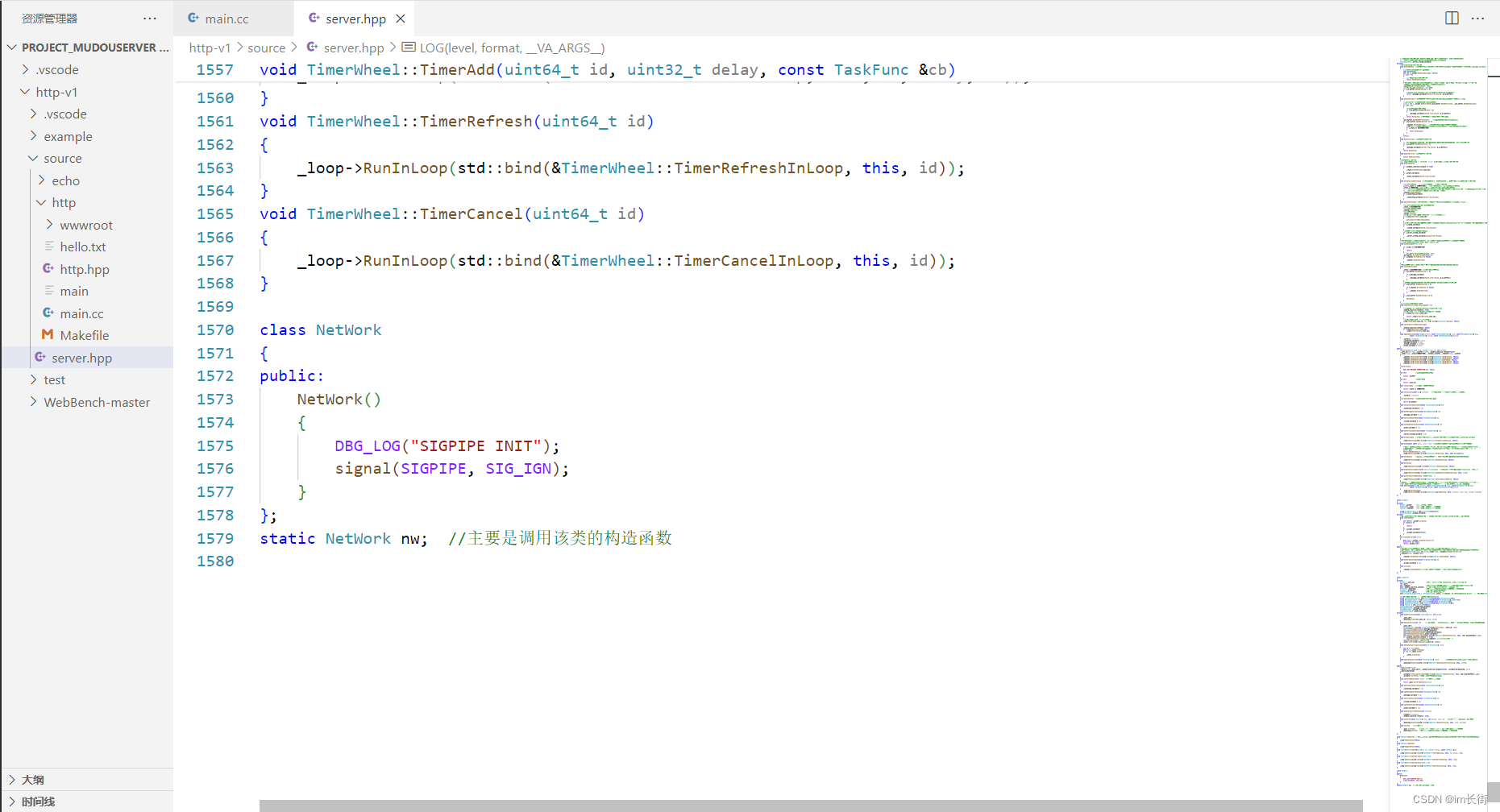Click the horizontal scrollbar at bottom
The height and width of the screenshot is (812, 1500).
coord(811,806)
